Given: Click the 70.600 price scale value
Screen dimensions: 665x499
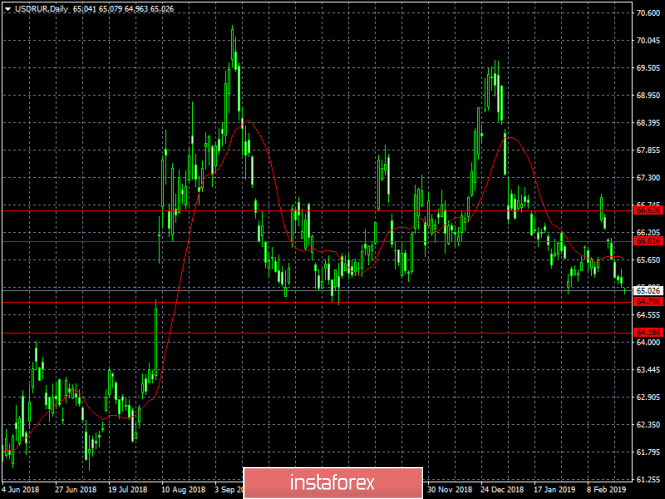Looking at the screenshot, I should pyautogui.click(x=648, y=13).
